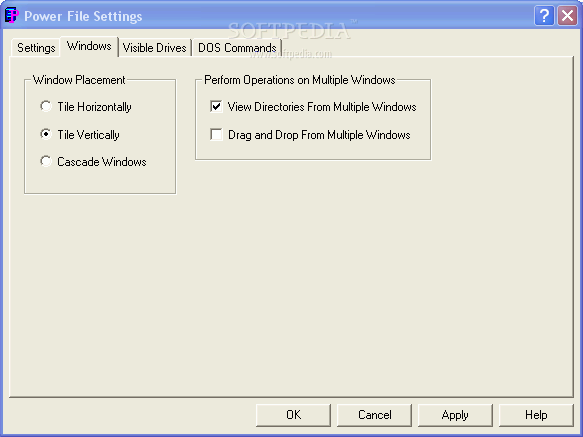The height and width of the screenshot is (437, 583).
Task: Click the Cancel button
Action: pos(374,415)
